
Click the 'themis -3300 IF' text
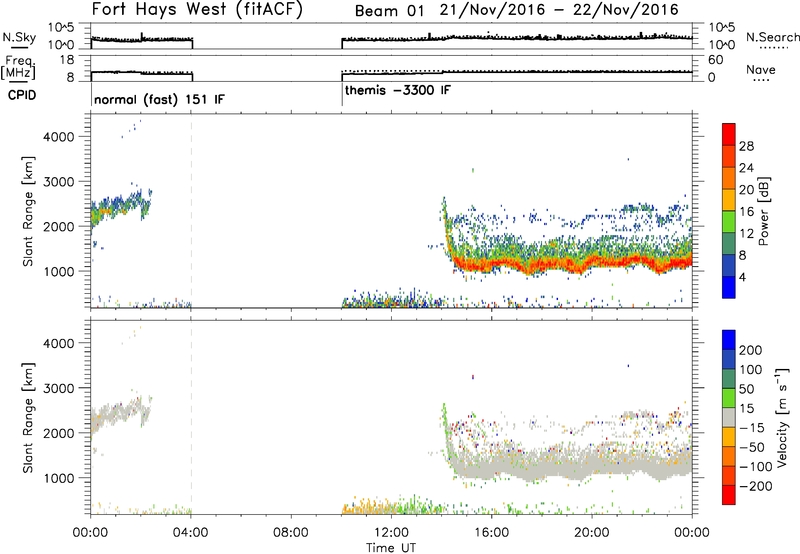tap(398, 91)
